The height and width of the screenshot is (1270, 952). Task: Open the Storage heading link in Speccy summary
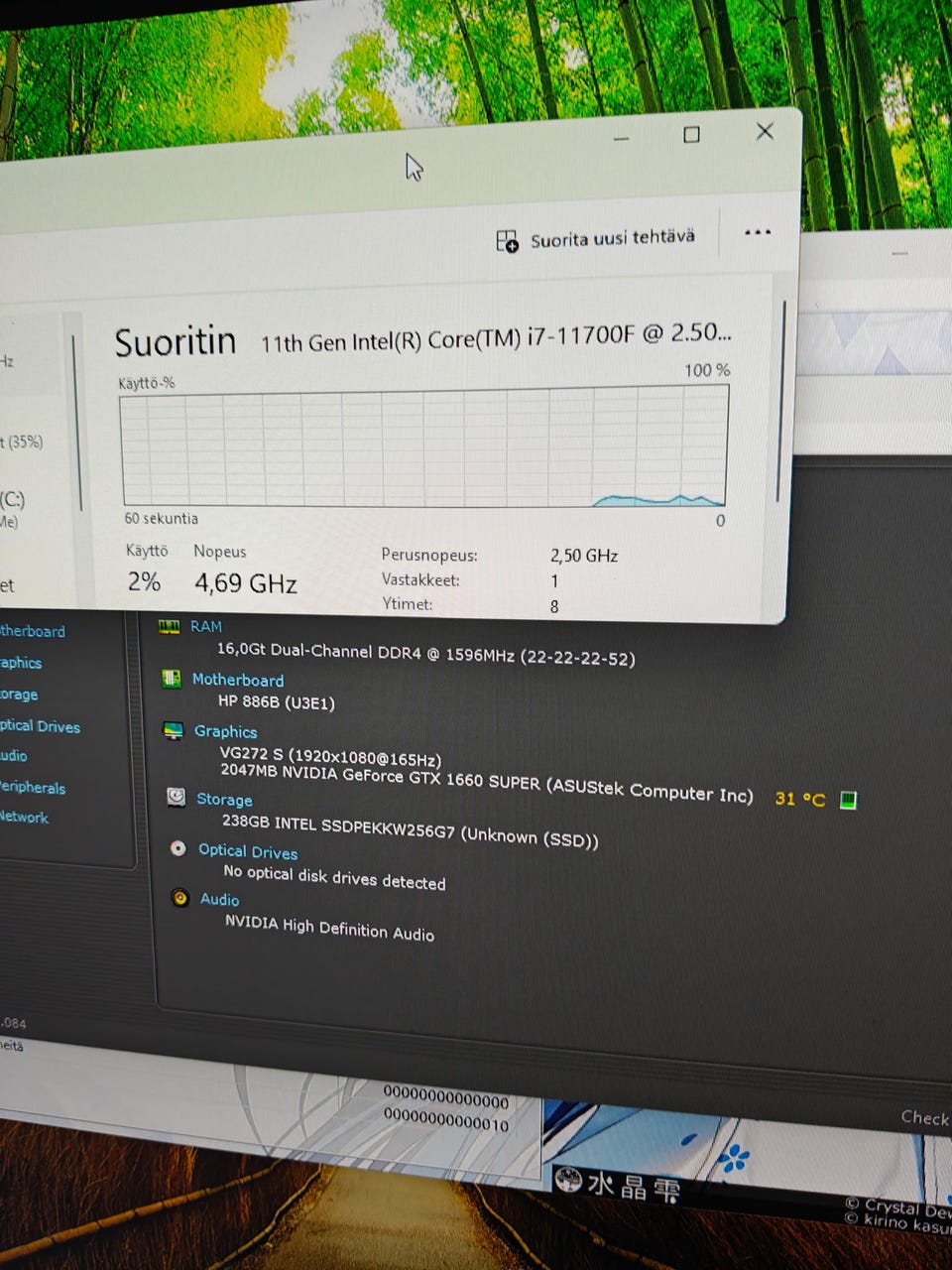224,799
